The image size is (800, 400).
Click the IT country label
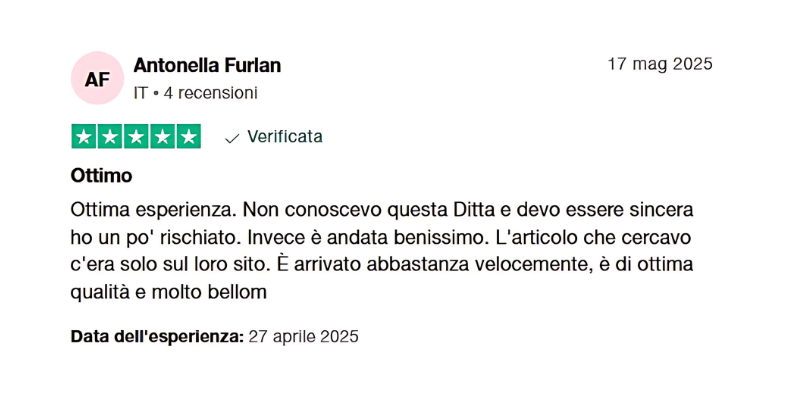pyautogui.click(x=140, y=93)
